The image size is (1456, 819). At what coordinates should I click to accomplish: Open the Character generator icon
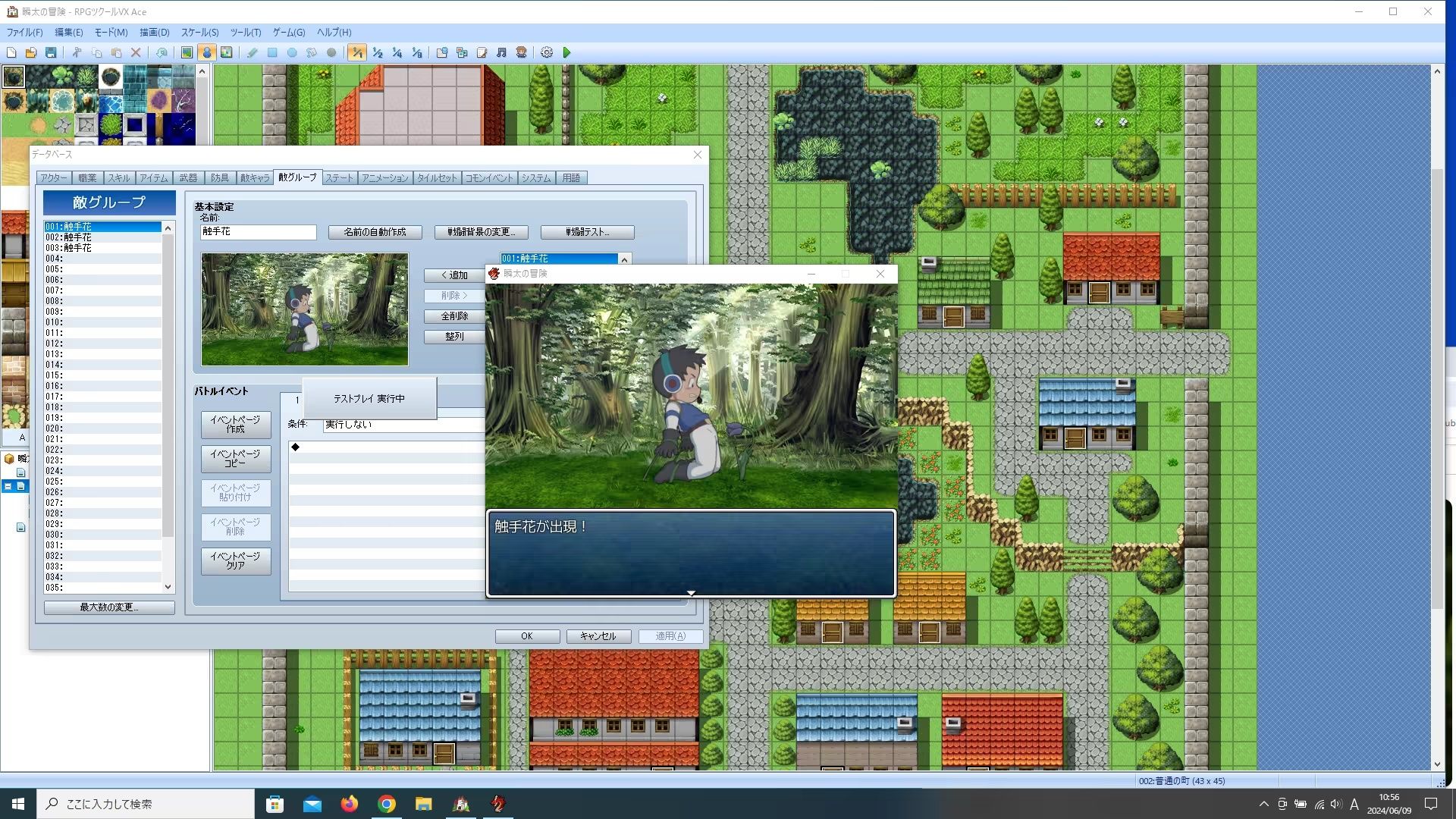521,52
